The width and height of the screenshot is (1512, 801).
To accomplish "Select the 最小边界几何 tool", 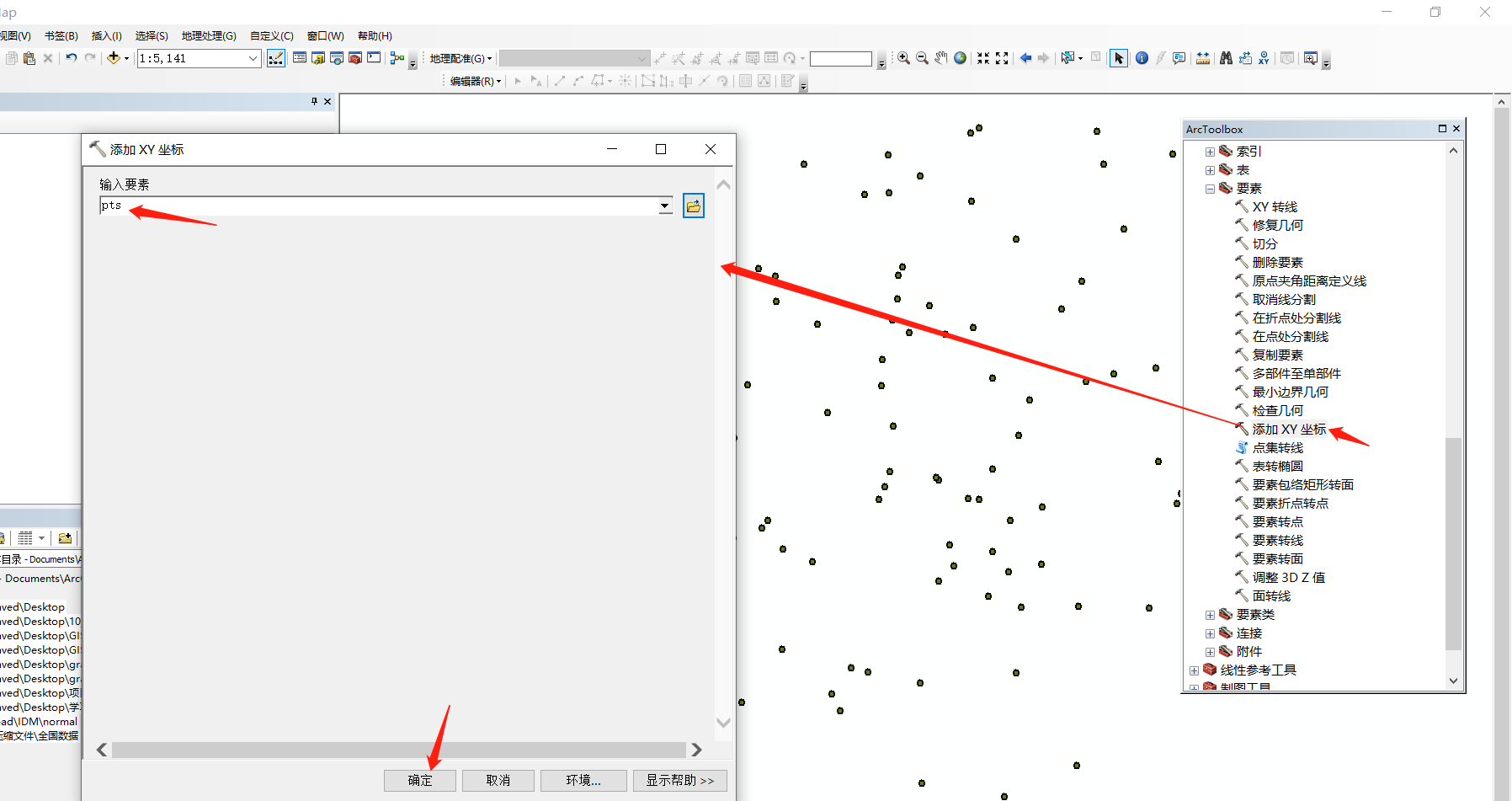I will (1290, 392).
